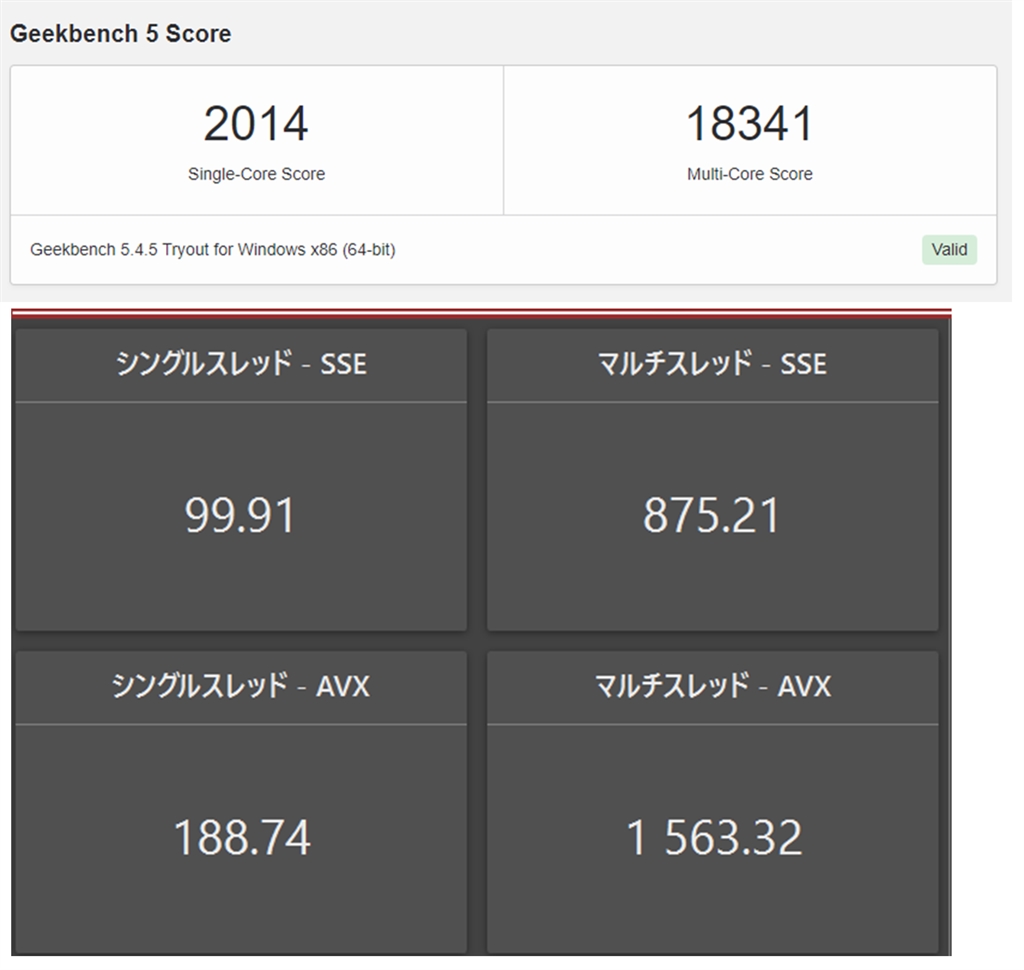Click the Multi-Core Score label
The width and height of the screenshot is (1024, 970).
[750, 174]
